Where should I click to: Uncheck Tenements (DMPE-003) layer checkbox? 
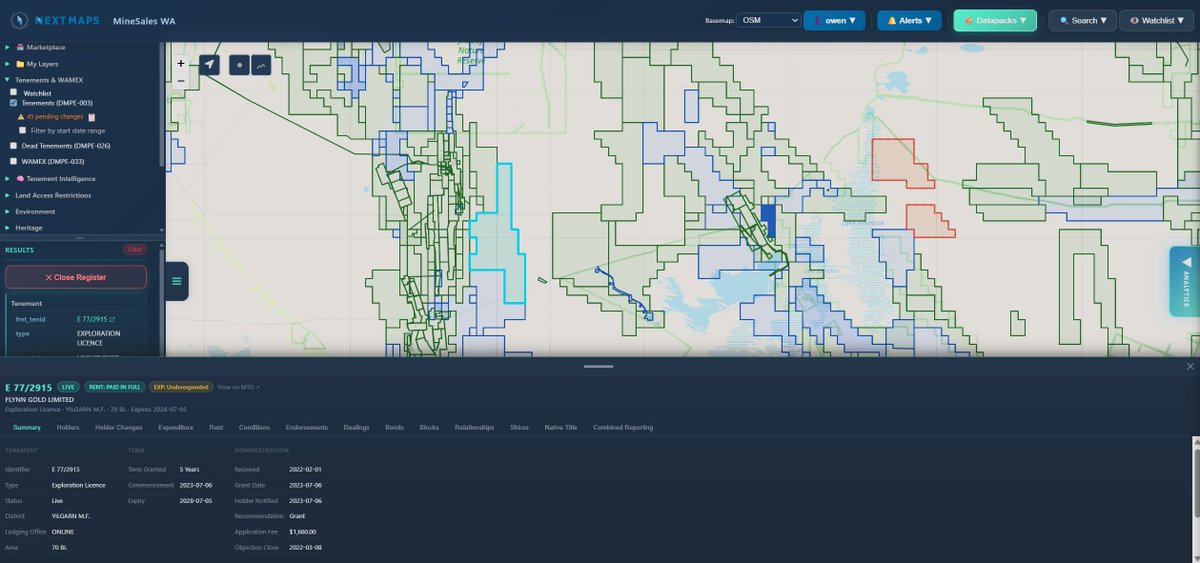click(13, 102)
